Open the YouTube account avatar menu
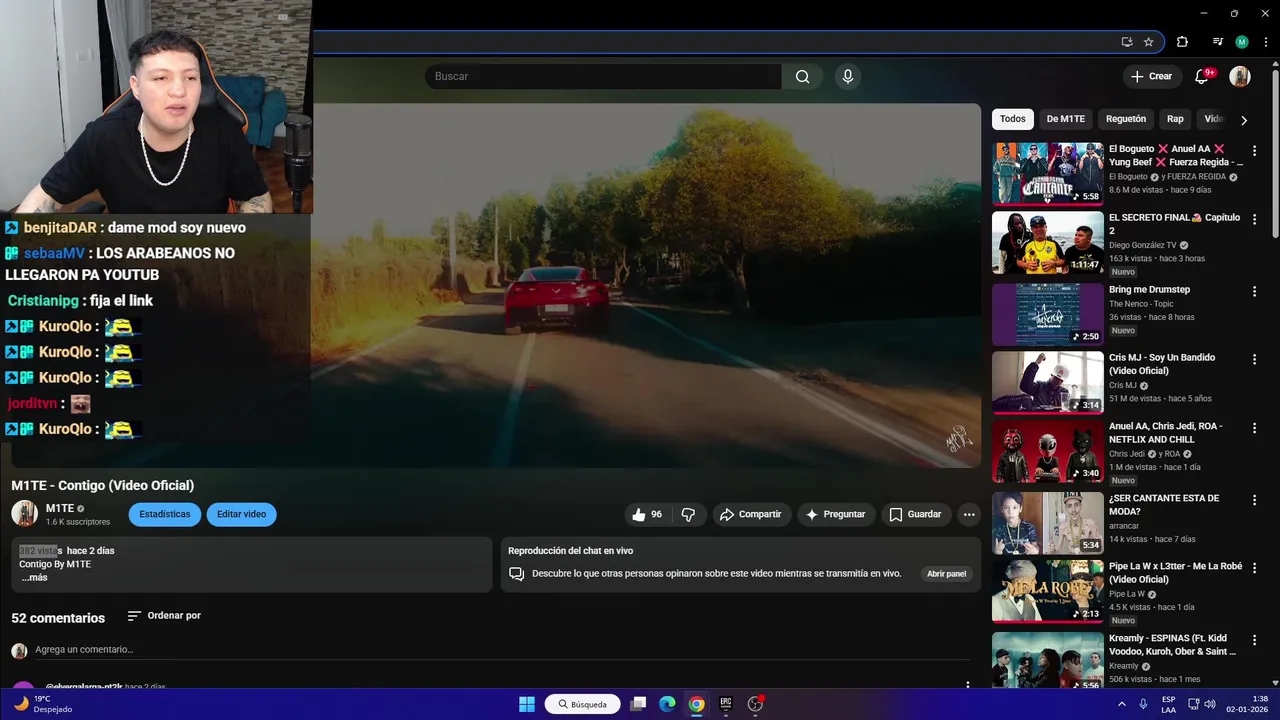Image resolution: width=1280 pixels, height=720 pixels. coord(1240,76)
